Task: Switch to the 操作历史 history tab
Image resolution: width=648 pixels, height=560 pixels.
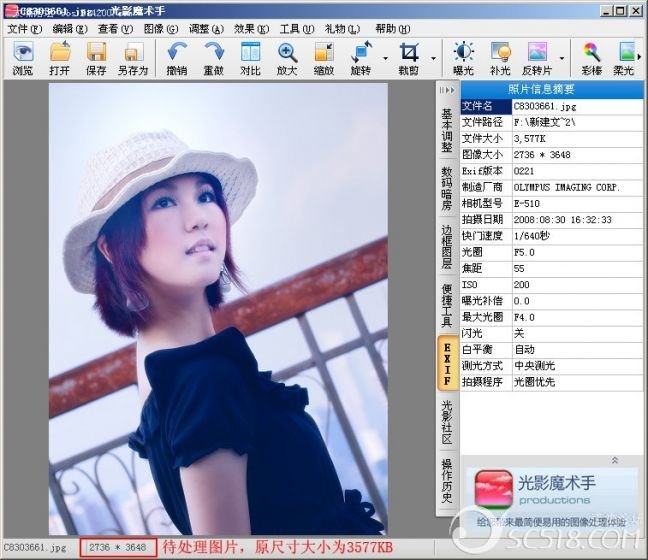Action: point(447,481)
